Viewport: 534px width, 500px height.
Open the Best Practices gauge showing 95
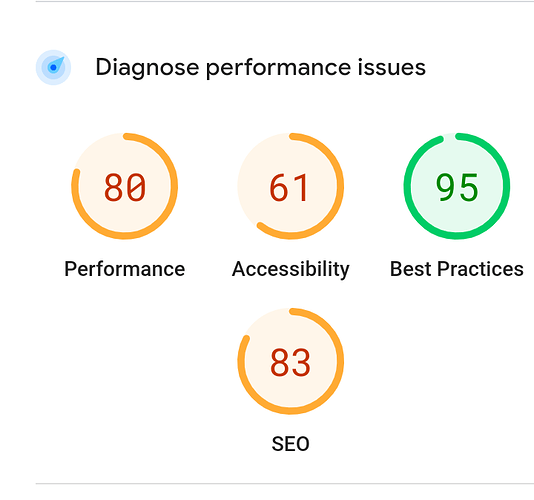[x=457, y=186]
